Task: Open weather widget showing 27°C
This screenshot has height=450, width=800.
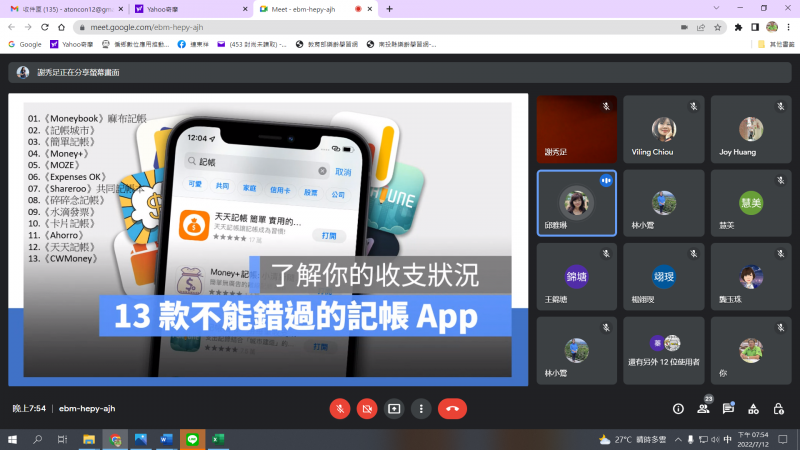Action: point(633,439)
